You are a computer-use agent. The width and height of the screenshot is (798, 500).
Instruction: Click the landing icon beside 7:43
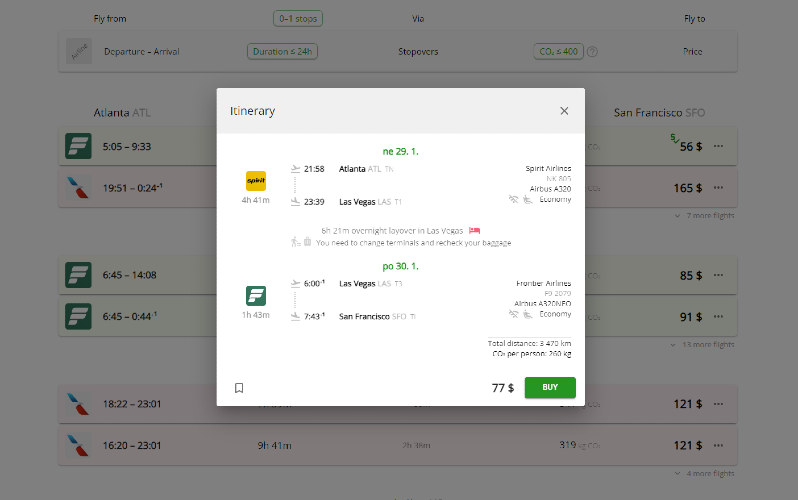pos(295,316)
